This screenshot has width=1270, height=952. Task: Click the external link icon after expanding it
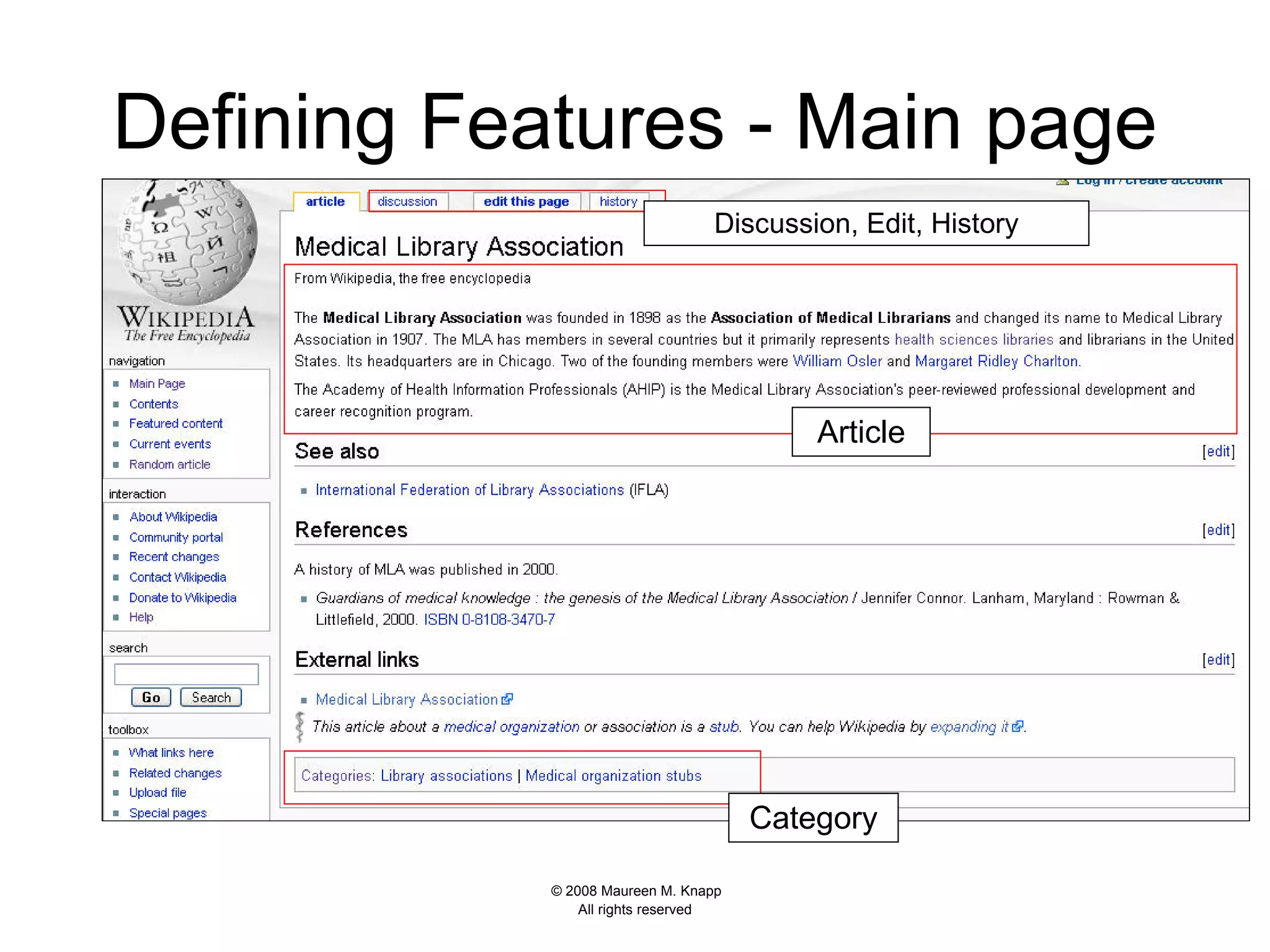1018,726
